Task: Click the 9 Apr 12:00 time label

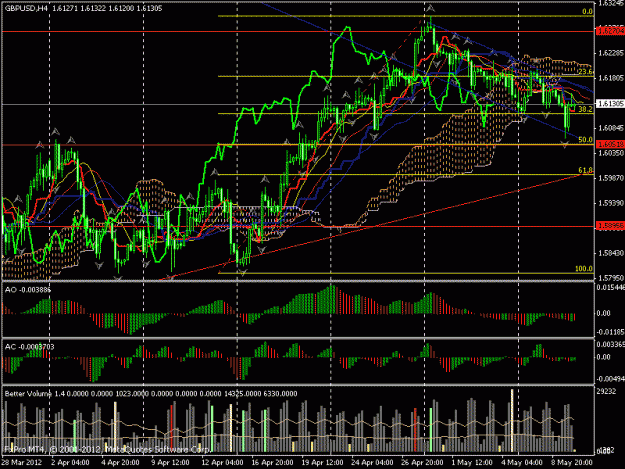Action: 170,462
